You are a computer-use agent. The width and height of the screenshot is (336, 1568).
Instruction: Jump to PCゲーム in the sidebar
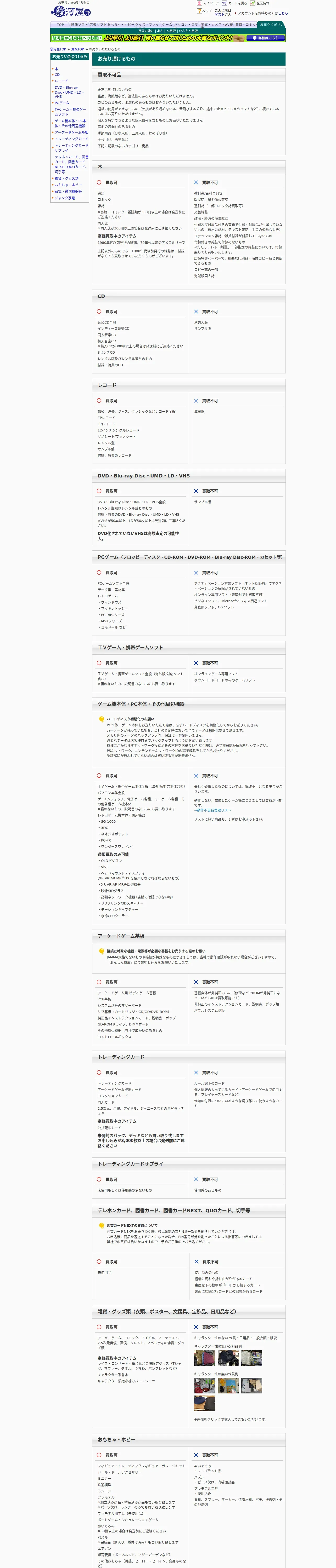click(x=62, y=103)
